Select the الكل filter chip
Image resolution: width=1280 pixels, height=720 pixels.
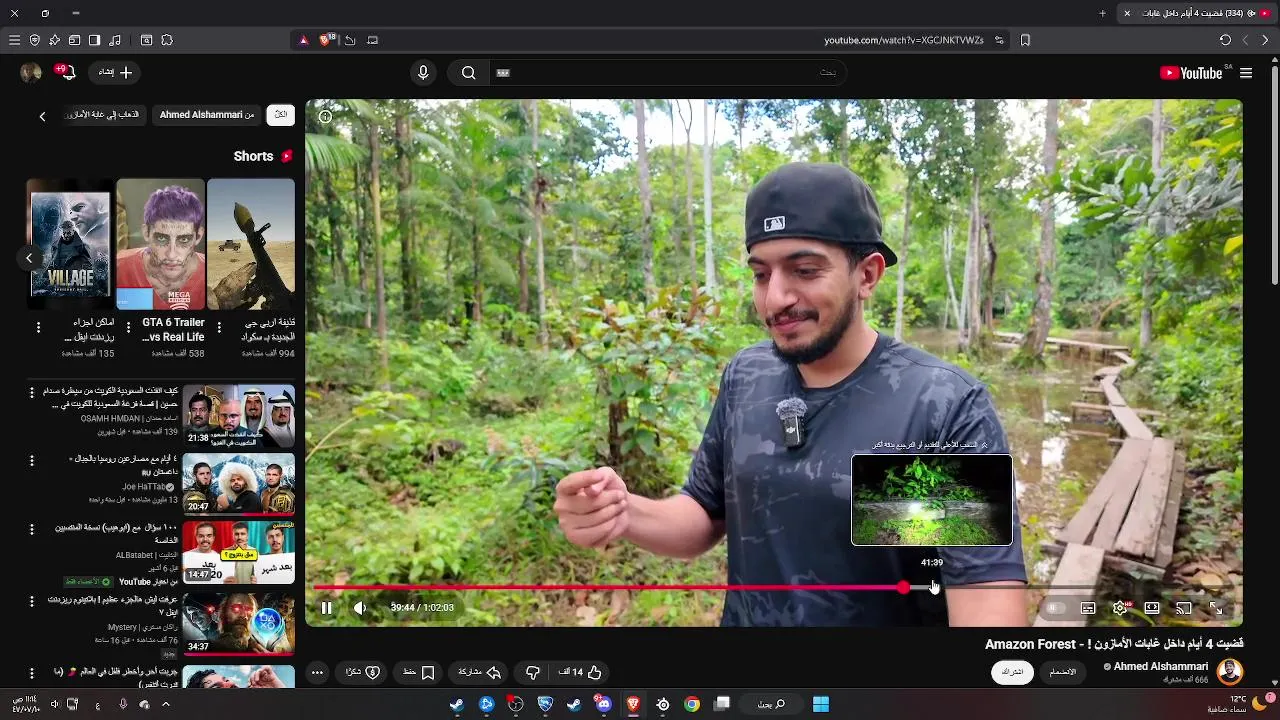[x=281, y=115]
